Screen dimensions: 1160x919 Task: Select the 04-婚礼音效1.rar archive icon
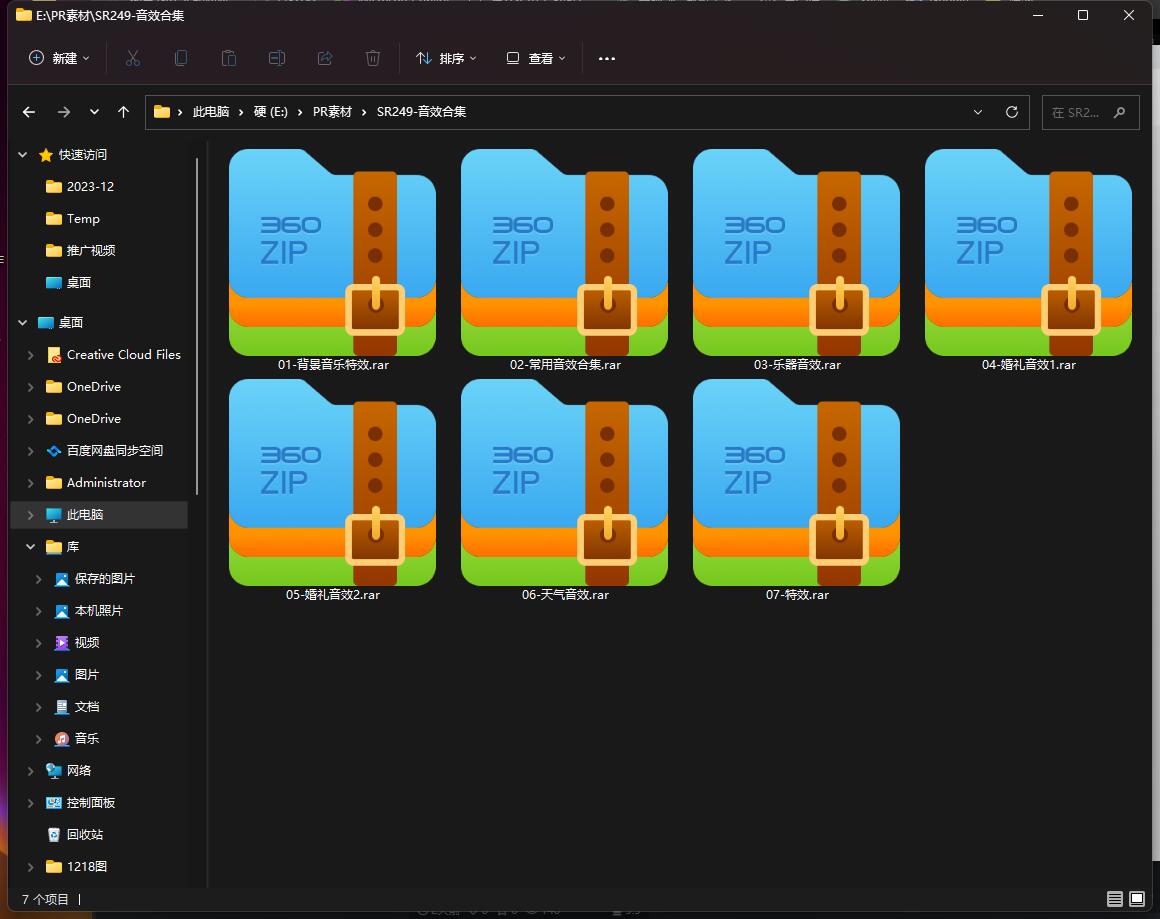(x=1028, y=252)
